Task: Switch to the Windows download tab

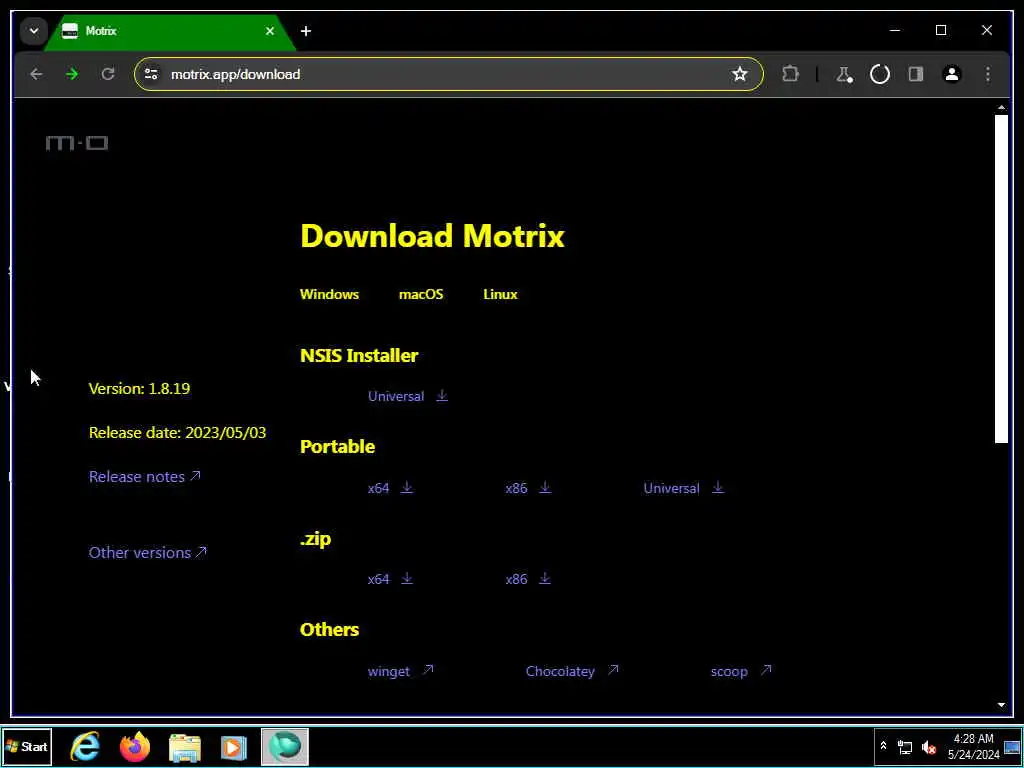Action: click(329, 294)
